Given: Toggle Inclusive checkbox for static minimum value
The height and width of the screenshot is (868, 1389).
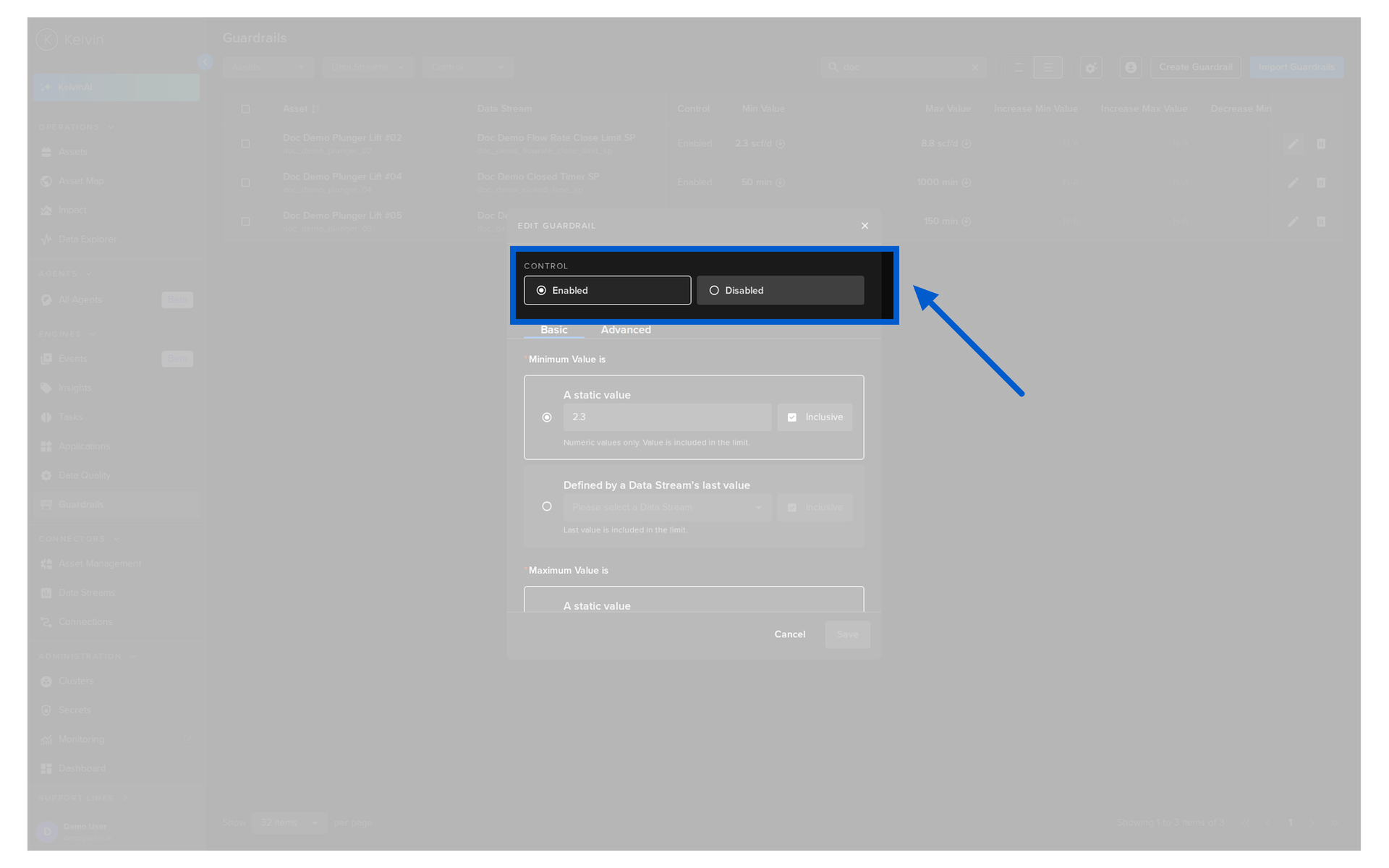Looking at the screenshot, I should click(792, 417).
